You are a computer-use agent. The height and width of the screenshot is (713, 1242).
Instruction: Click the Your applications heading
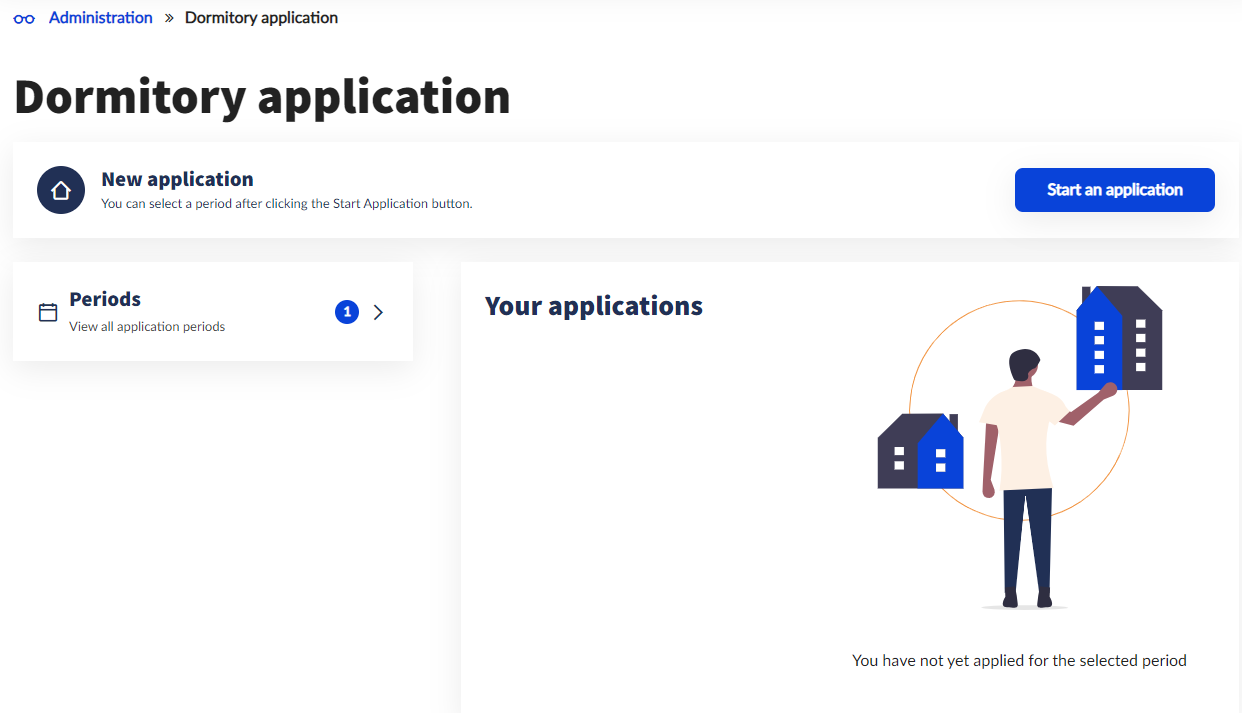[594, 306]
